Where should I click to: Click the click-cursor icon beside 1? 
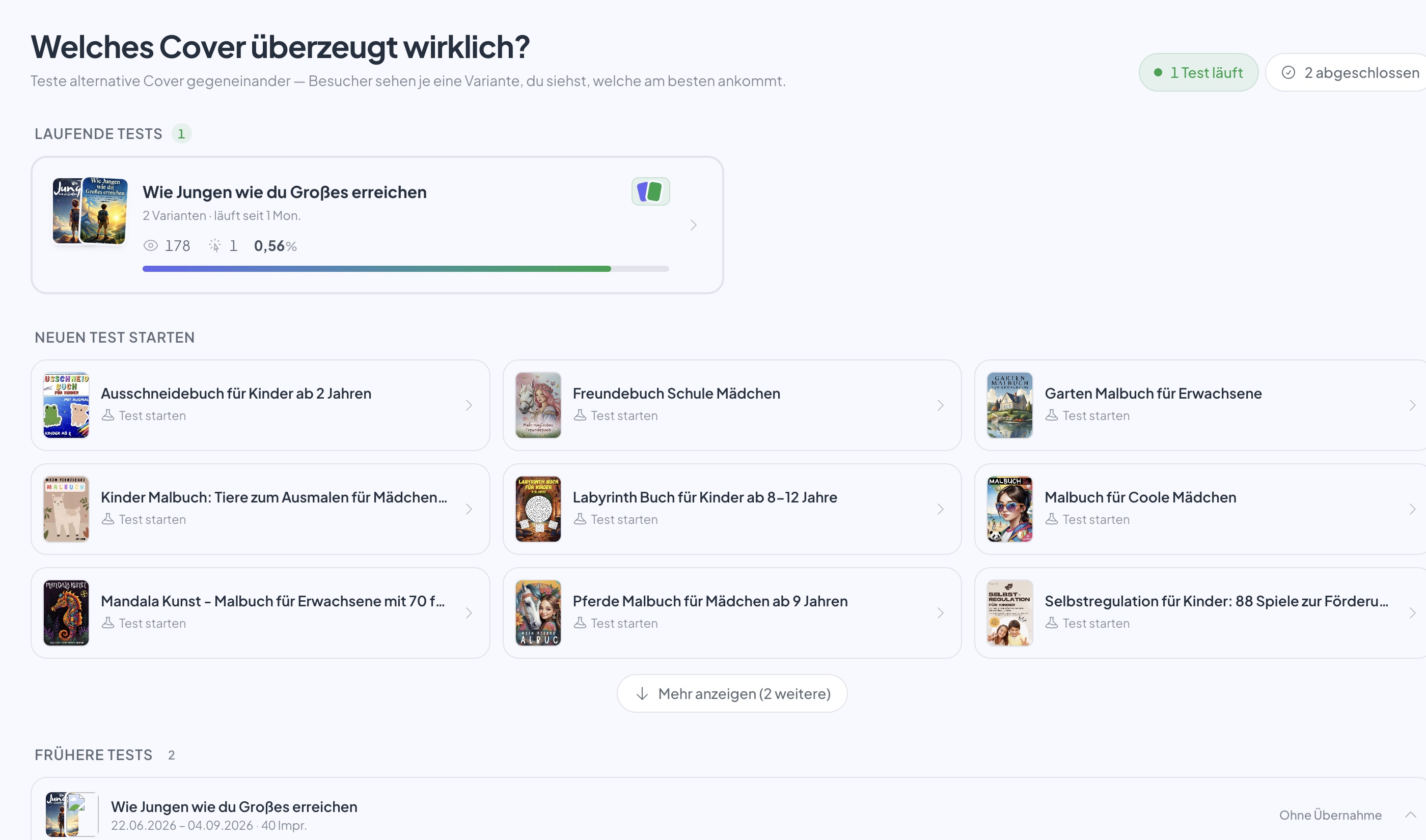214,246
